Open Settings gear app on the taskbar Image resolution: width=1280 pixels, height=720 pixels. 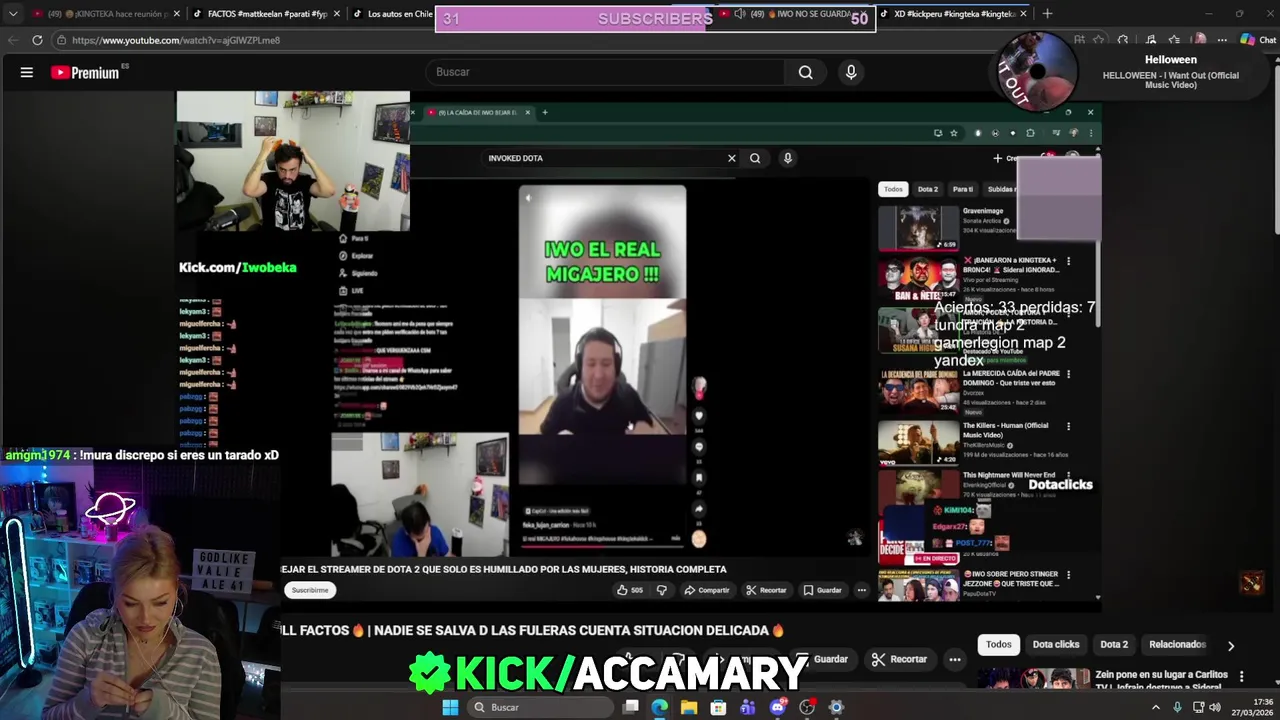click(836, 707)
